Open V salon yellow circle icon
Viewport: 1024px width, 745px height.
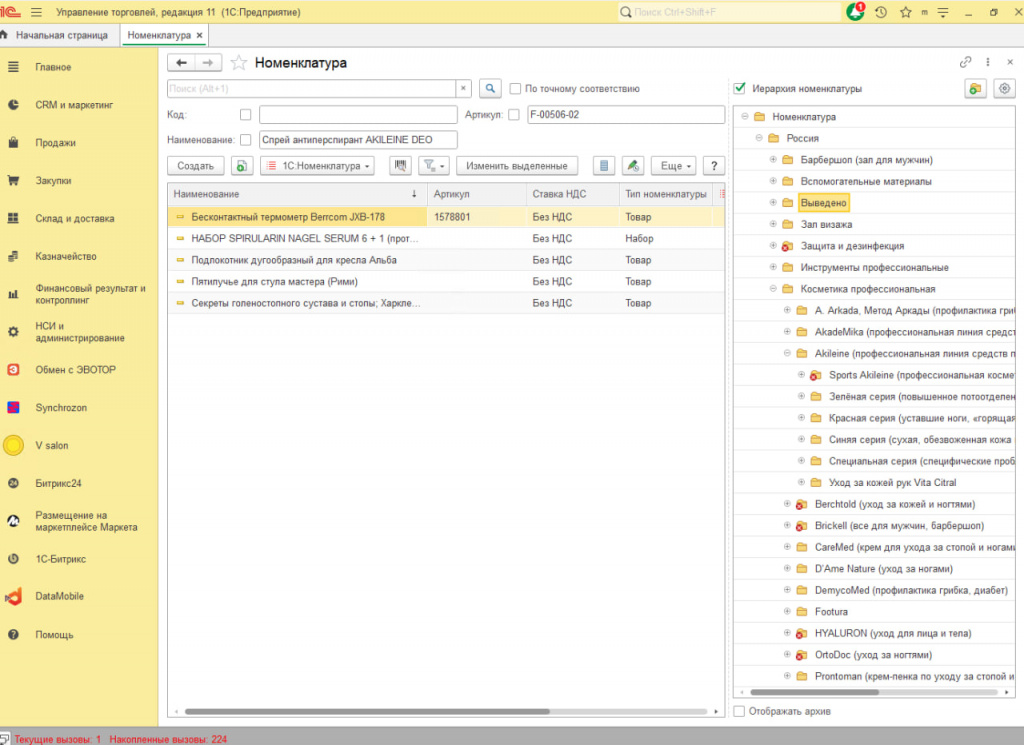coord(13,445)
